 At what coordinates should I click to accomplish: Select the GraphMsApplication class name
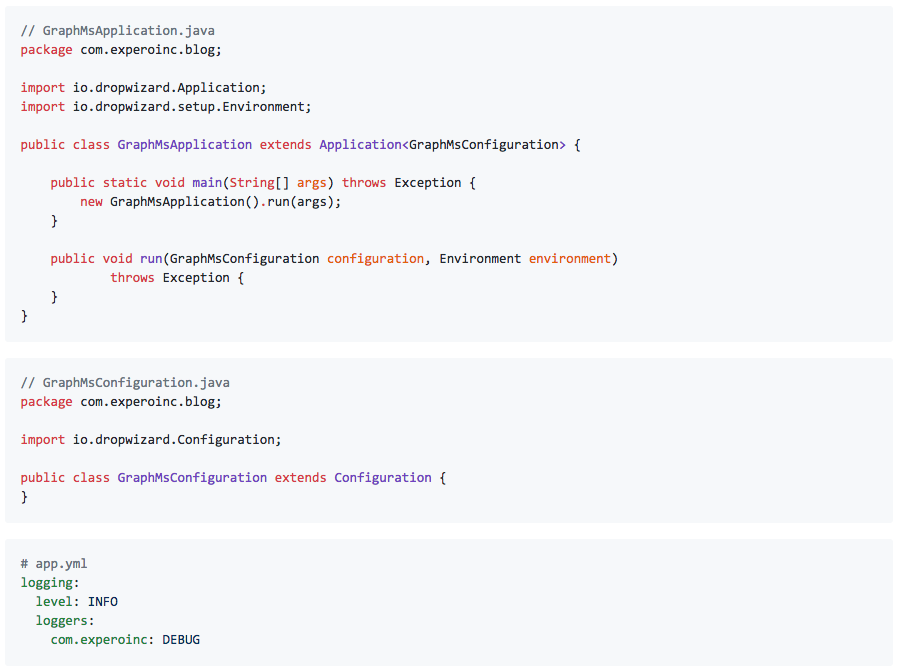coord(184,144)
